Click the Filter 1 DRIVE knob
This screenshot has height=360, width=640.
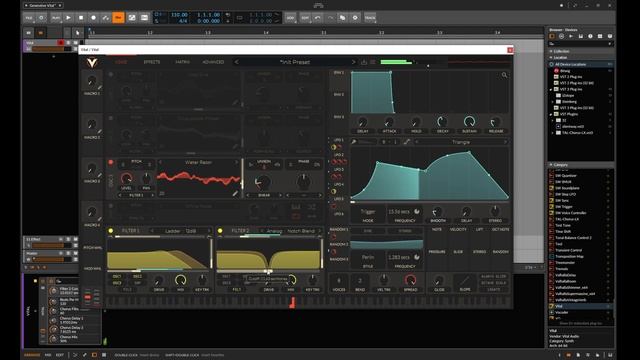point(159,280)
